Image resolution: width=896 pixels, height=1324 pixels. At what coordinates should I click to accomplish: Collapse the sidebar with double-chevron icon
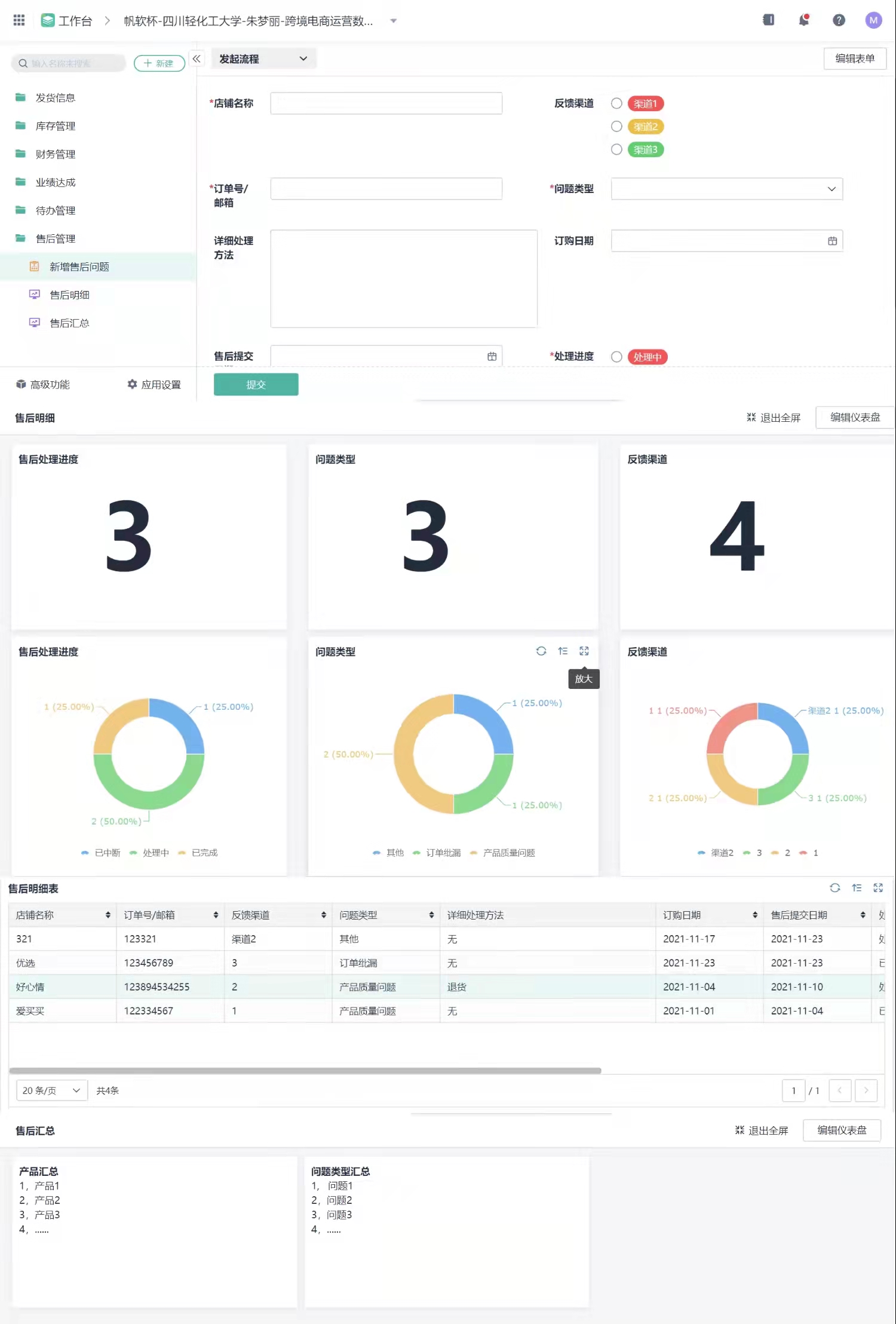tap(197, 59)
